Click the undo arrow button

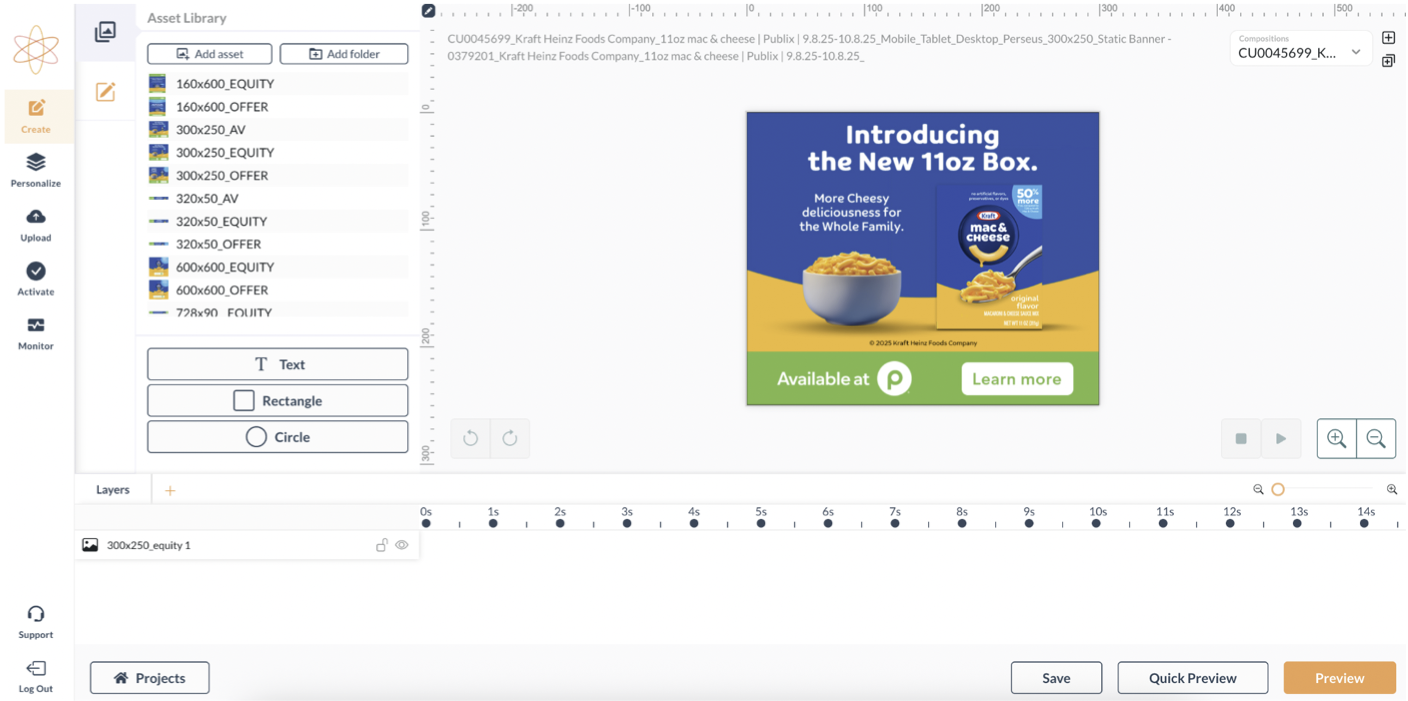[x=471, y=439]
